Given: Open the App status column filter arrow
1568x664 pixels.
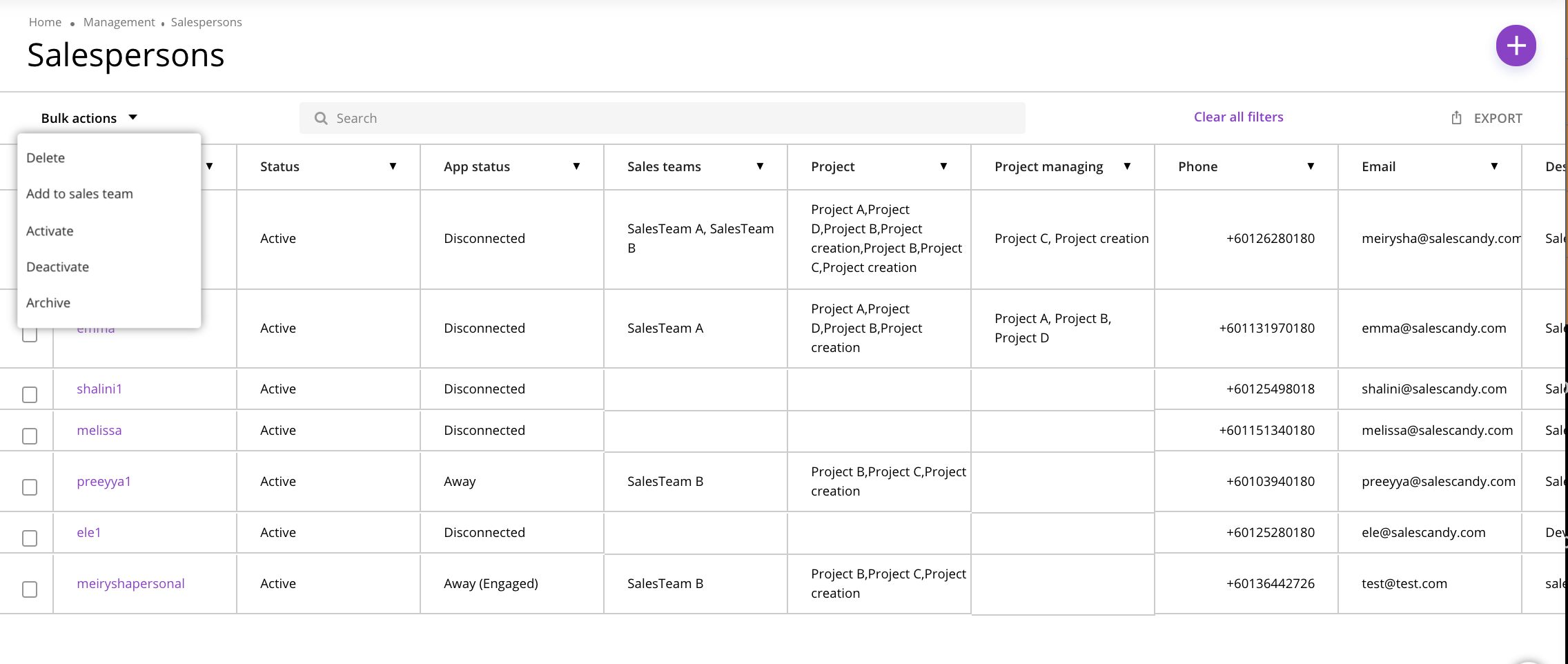Looking at the screenshot, I should (576, 166).
